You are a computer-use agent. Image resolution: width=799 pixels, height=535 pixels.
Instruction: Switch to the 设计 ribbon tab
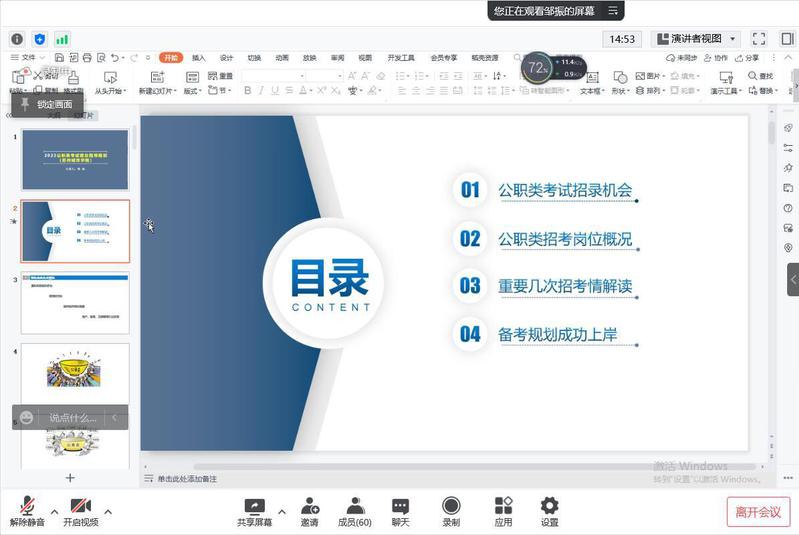click(227, 58)
